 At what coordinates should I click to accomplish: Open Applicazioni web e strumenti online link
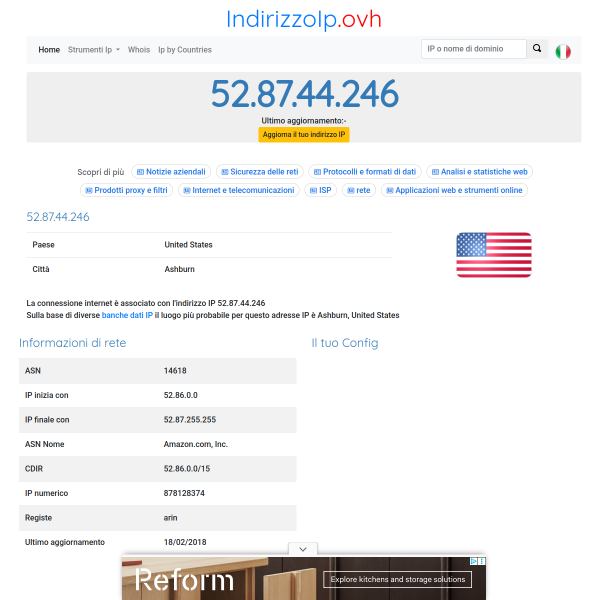[x=454, y=190]
